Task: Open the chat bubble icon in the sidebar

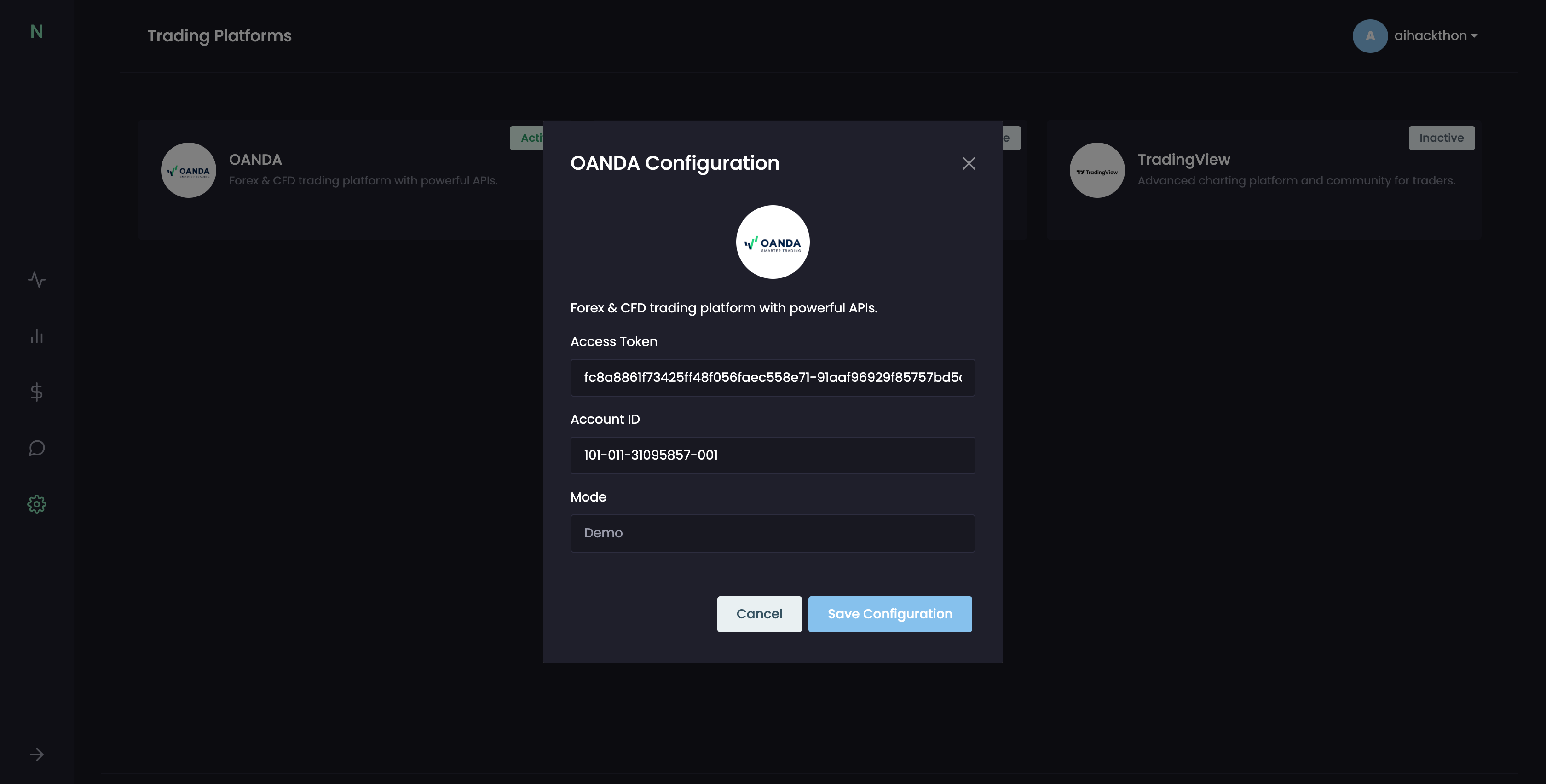Action: (x=37, y=448)
